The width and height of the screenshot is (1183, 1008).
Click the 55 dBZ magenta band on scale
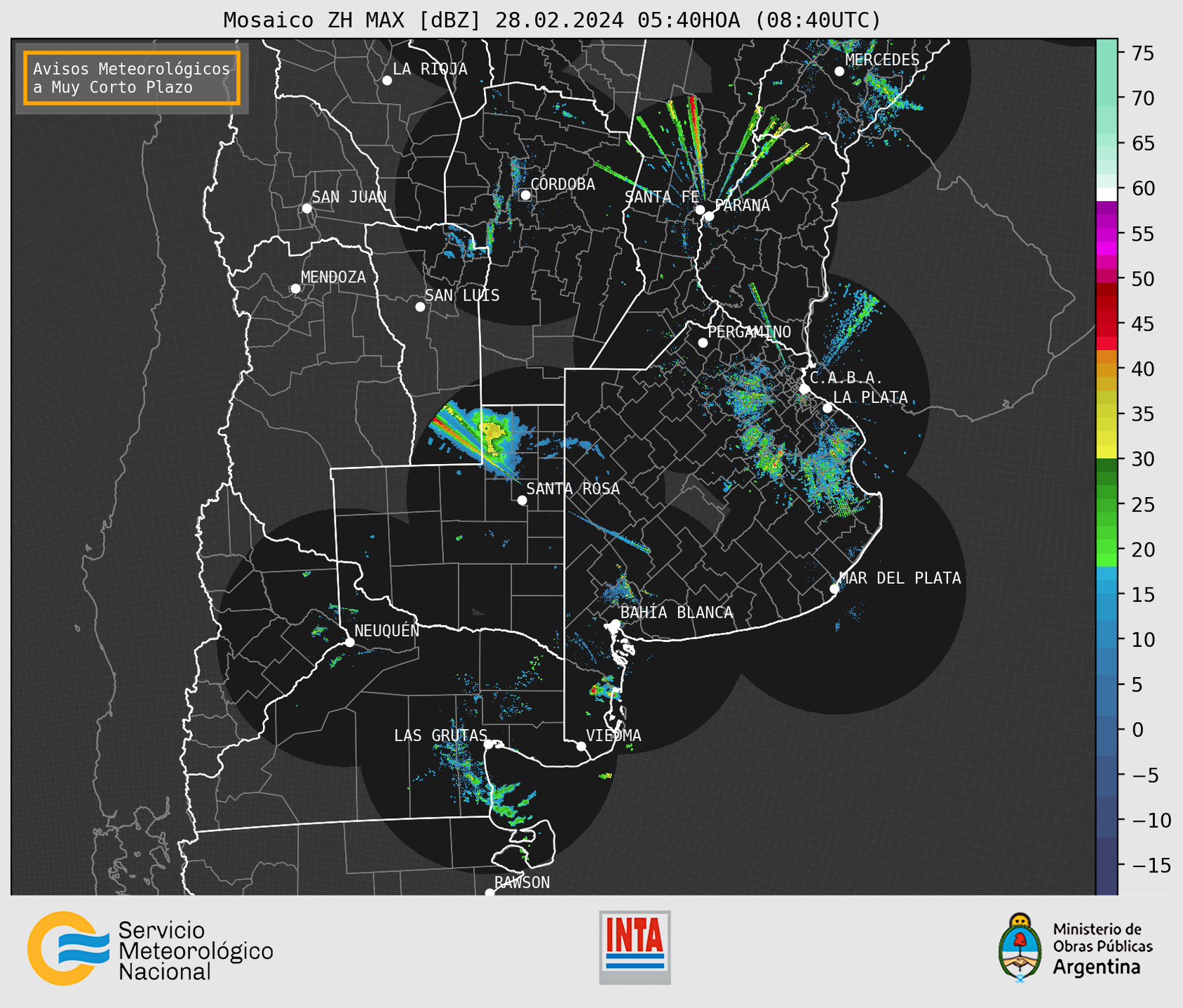(x=1107, y=233)
